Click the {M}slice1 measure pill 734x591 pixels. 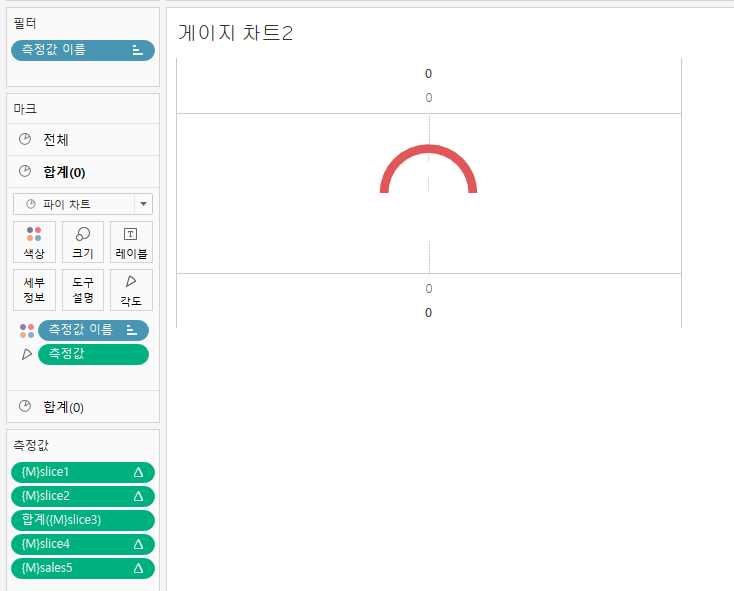pyautogui.click(x=83, y=472)
